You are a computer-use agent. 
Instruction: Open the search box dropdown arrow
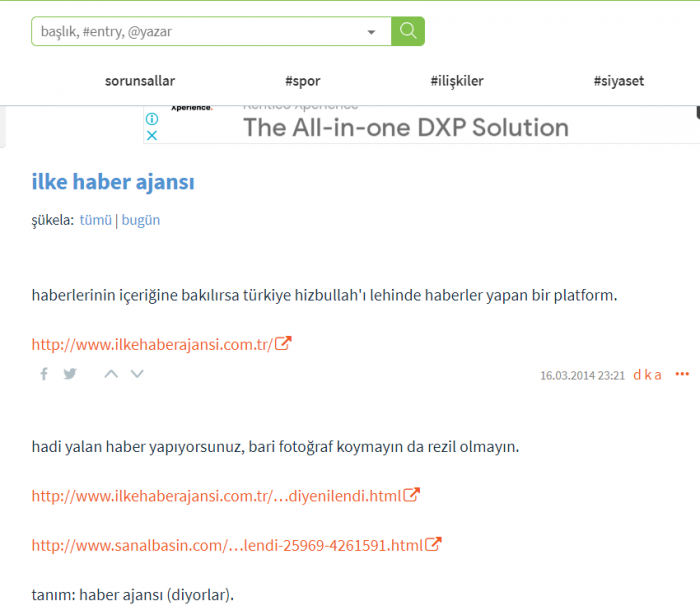372,32
